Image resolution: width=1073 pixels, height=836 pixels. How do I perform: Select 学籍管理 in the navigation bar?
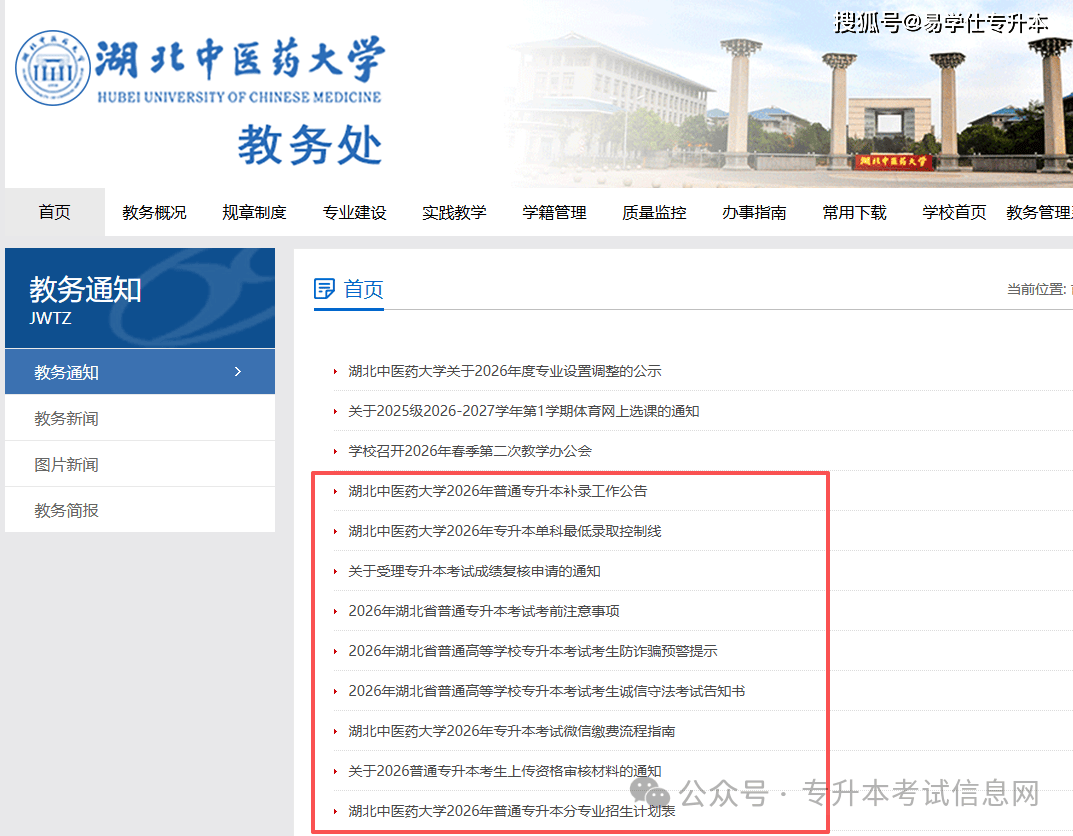[554, 213]
